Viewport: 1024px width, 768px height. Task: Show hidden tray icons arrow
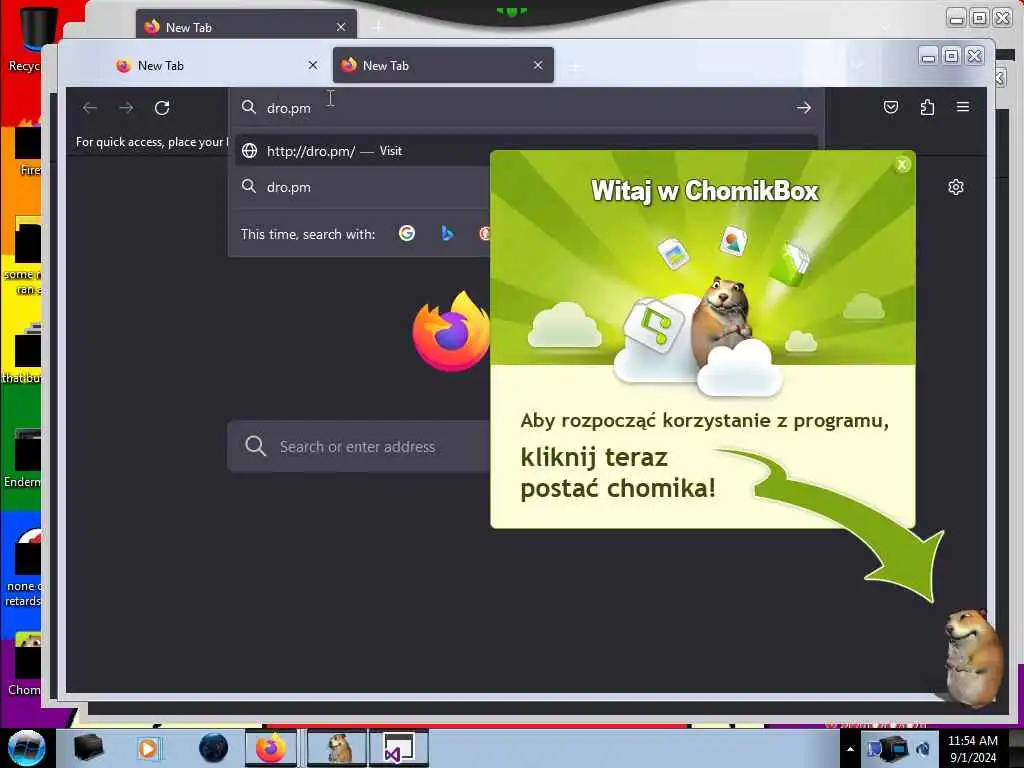(850, 749)
